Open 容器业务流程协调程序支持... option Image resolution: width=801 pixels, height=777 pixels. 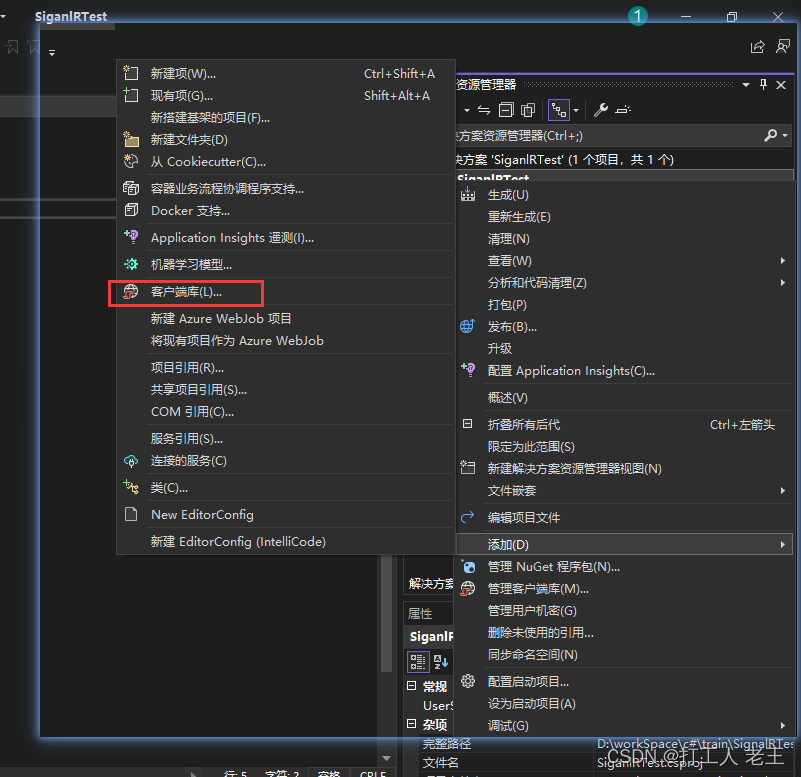pos(286,189)
